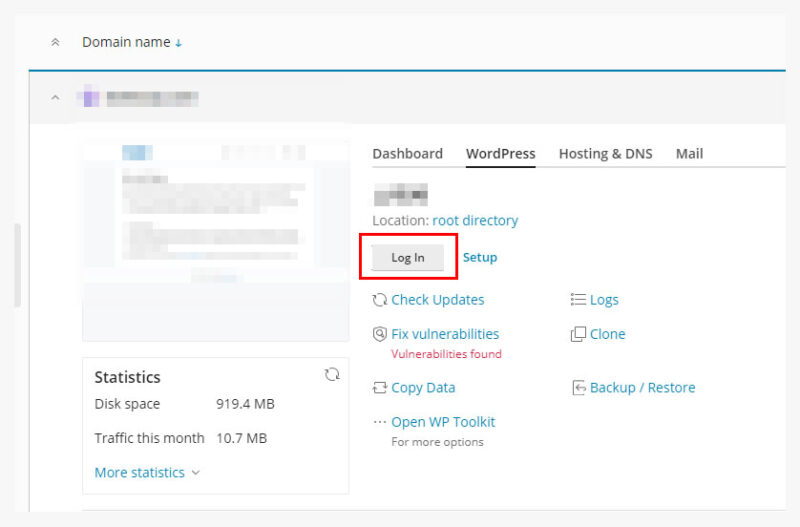Click the Fix vulnerabilities shield icon
Image resolution: width=800 pixels, height=527 pixels.
click(379, 334)
